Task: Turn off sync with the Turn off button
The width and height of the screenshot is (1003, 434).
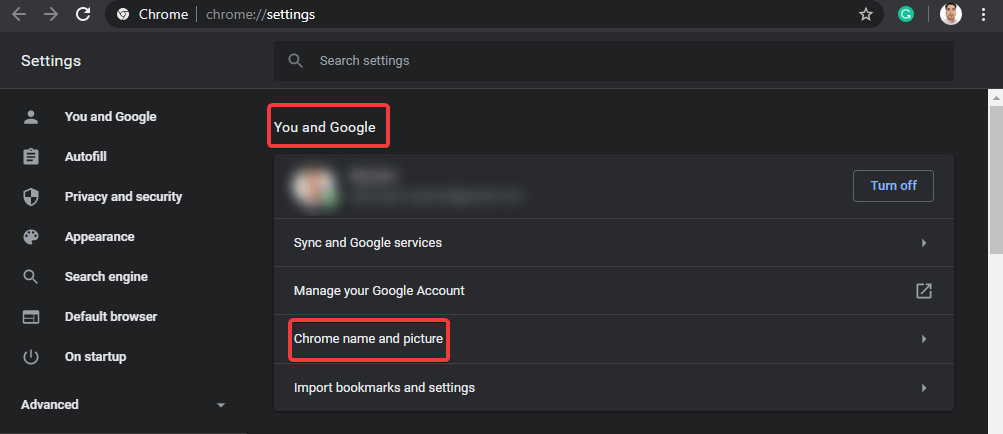Action: pos(892,186)
